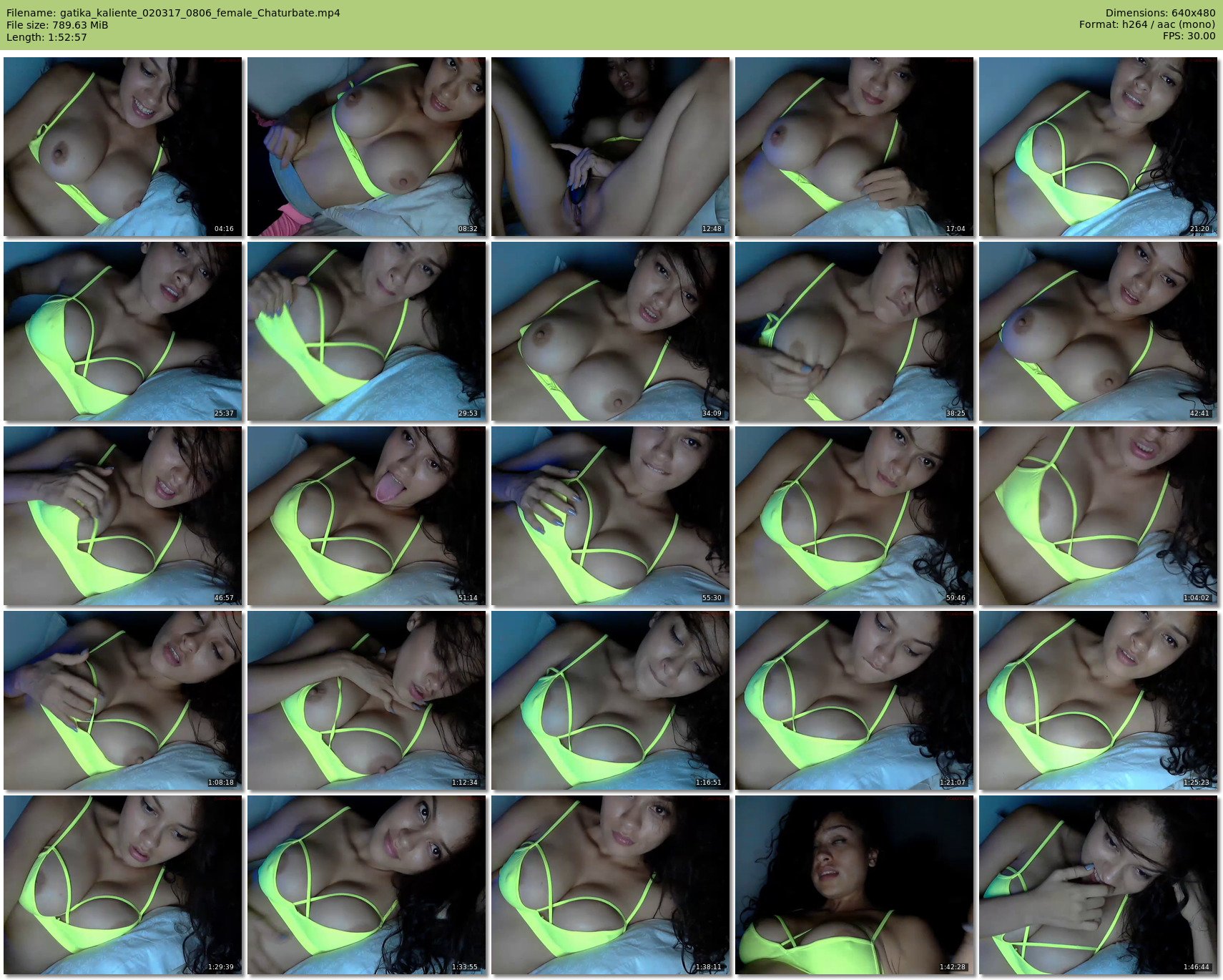Click the "Length: 1:52:57" text
1223x980 pixels.
point(46,37)
